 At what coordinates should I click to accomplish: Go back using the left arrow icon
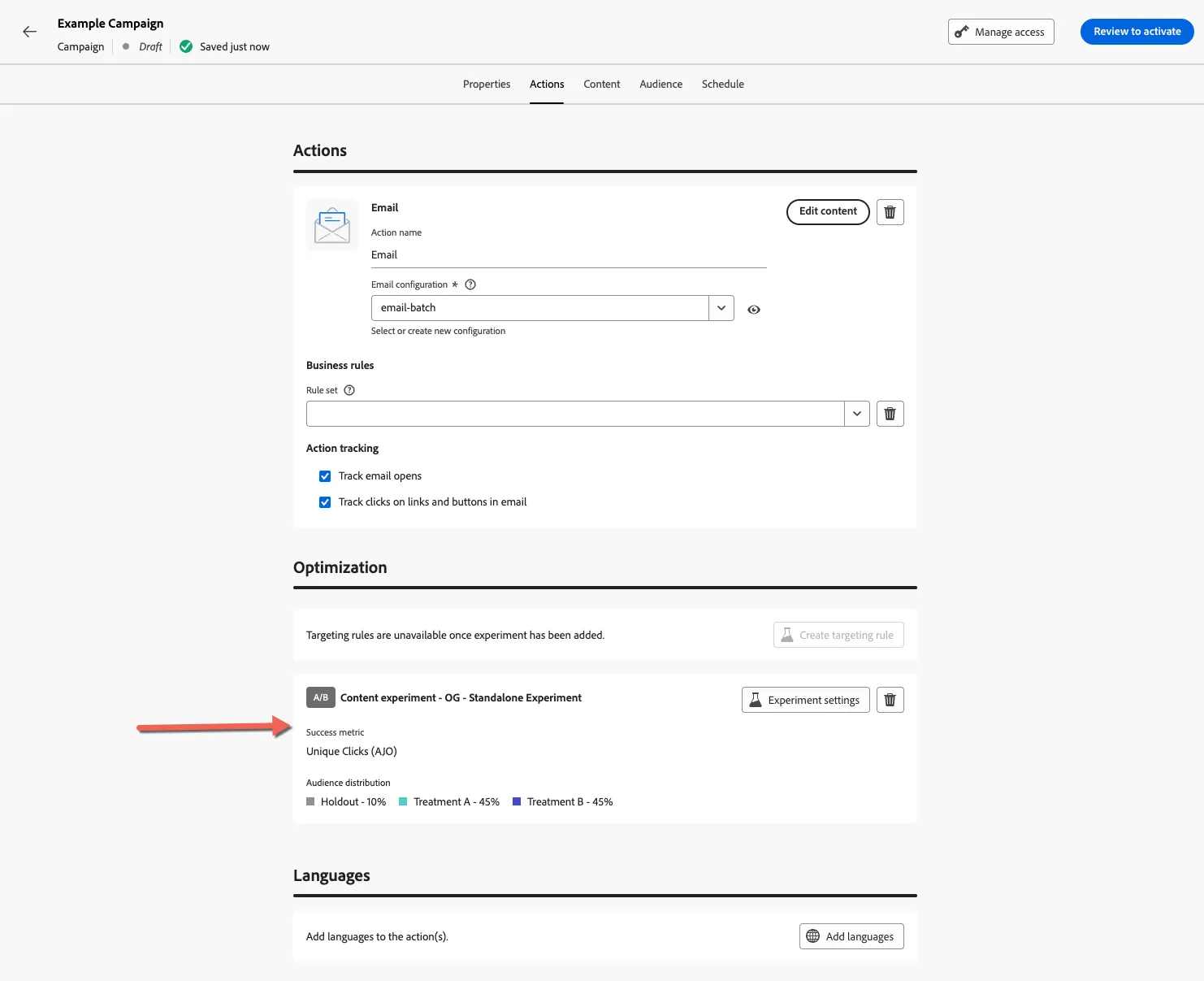point(30,32)
